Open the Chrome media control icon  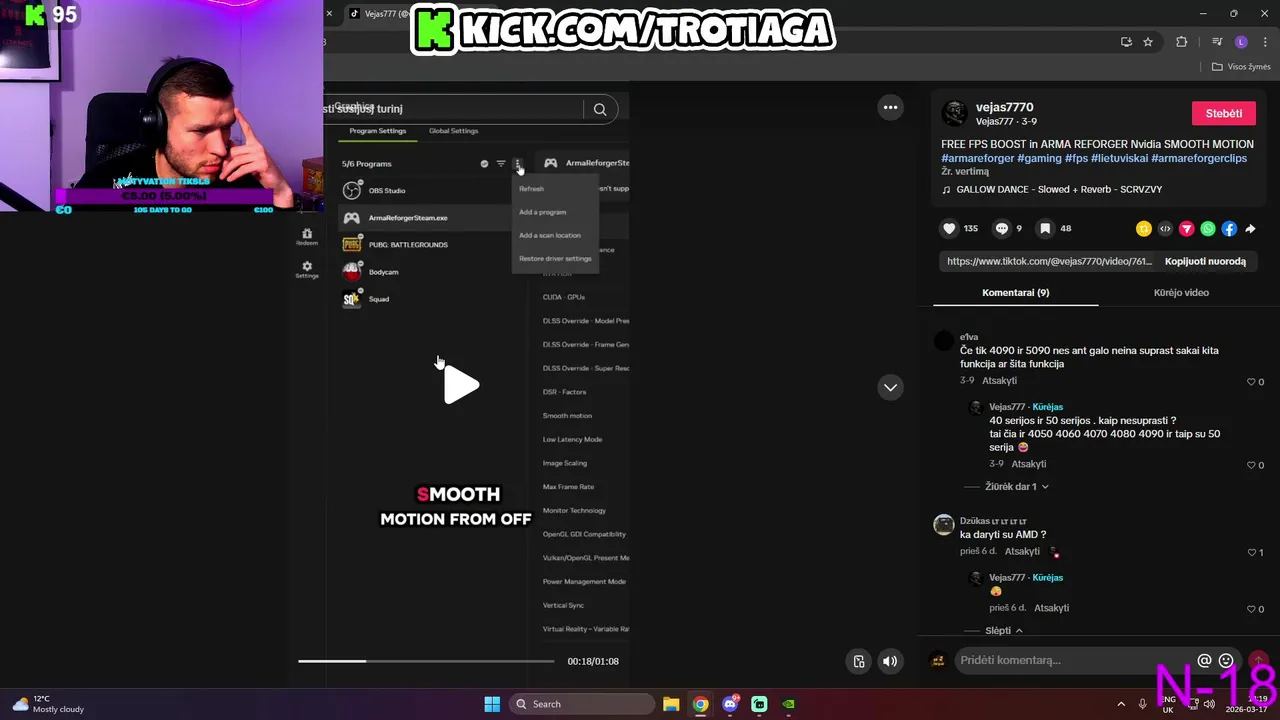pos(1217,42)
